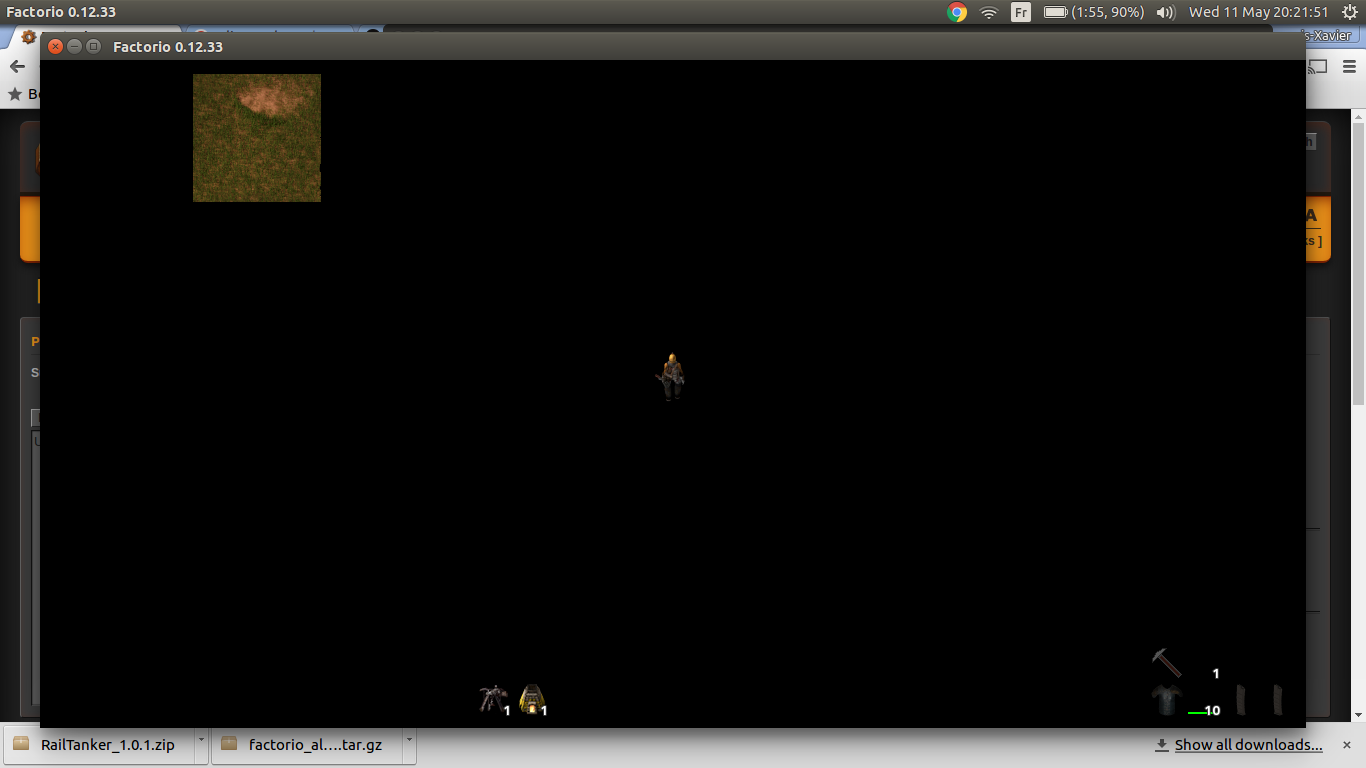Click the armor slot icon

pos(1166,700)
